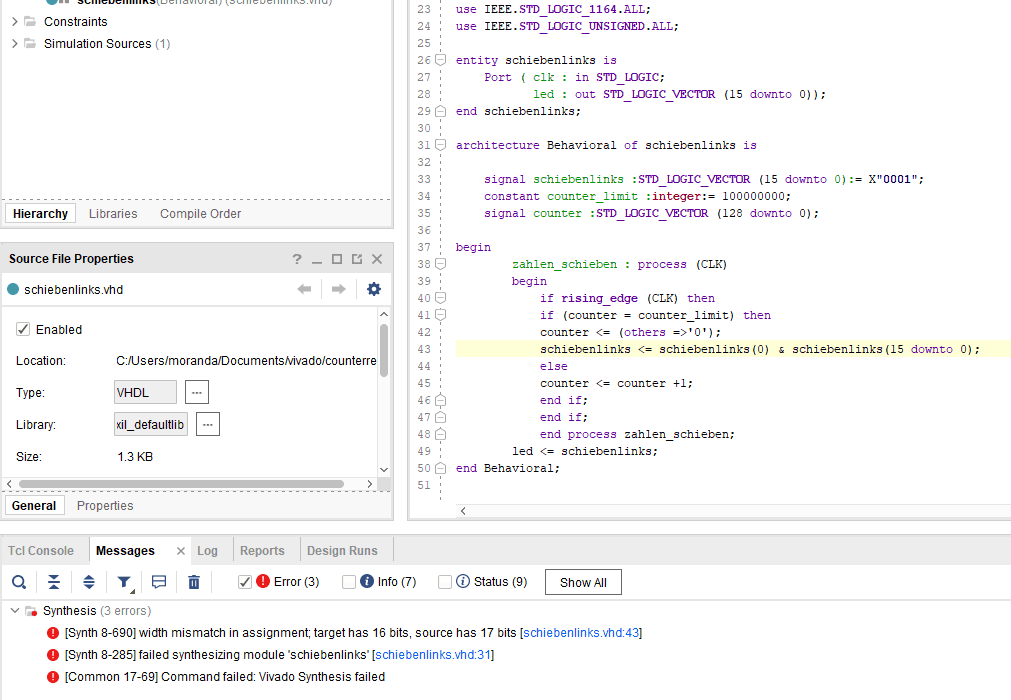Close Source File Properties panel

[x=377, y=259]
